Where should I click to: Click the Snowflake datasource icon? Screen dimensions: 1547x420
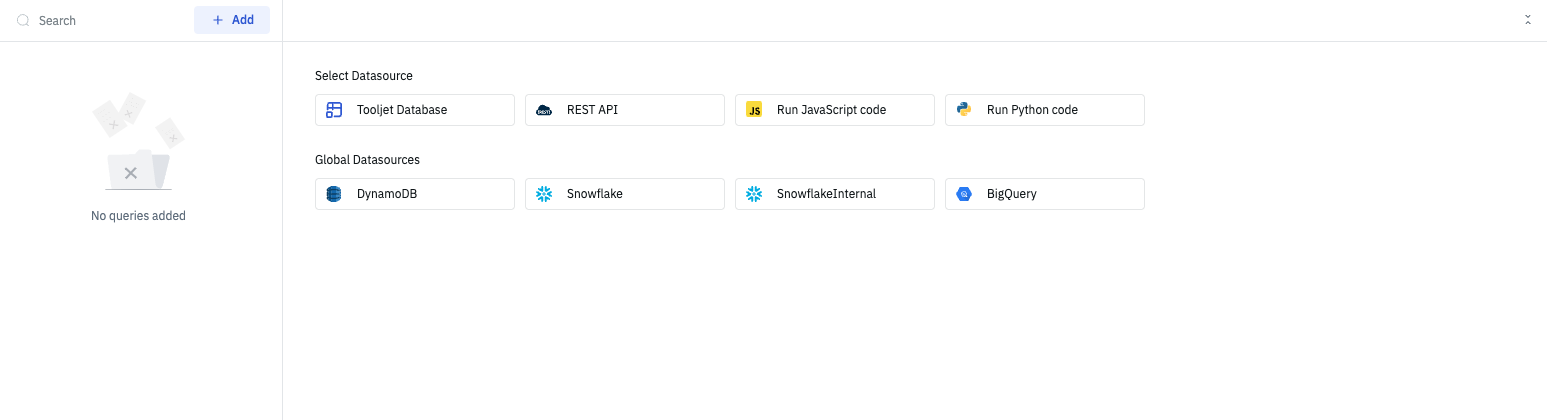[544, 194]
